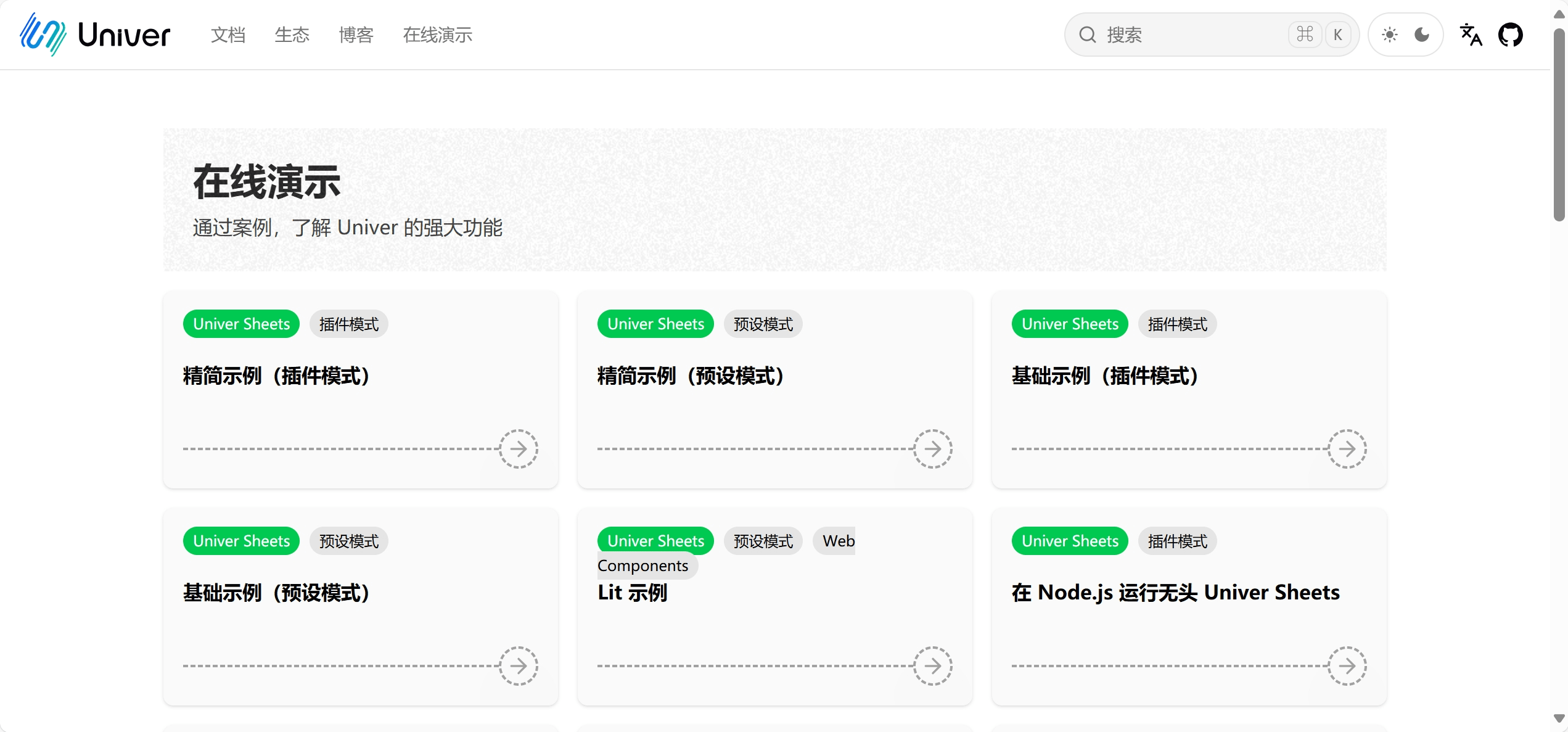Click subtitle 通过案例，了解 Univer 的强大功能
Image resolution: width=1568 pixels, height=732 pixels.
(x=348, y=228)
